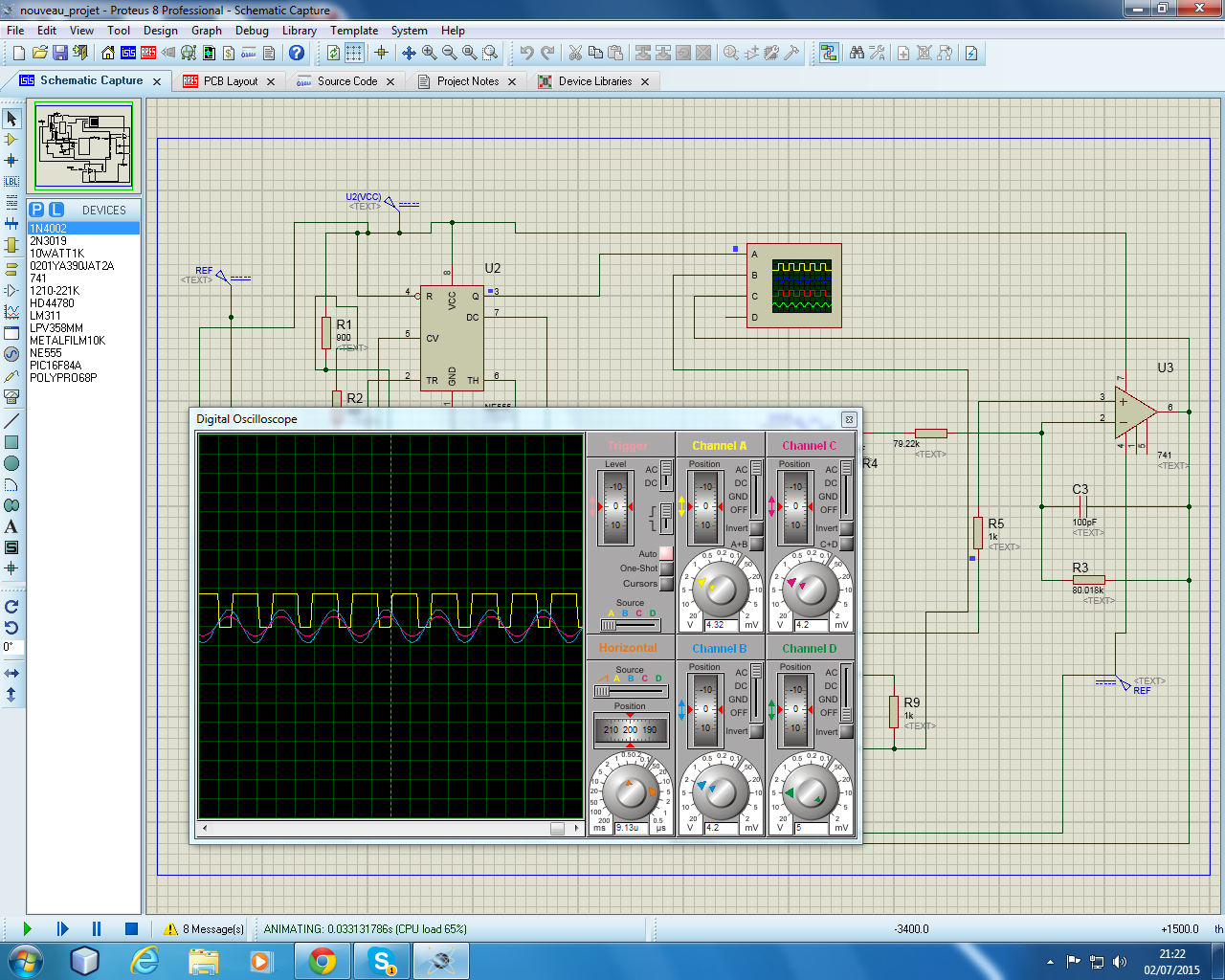Select the Buses Mode tool
This screenshot has width=1225, height=980.
point(11,223)
